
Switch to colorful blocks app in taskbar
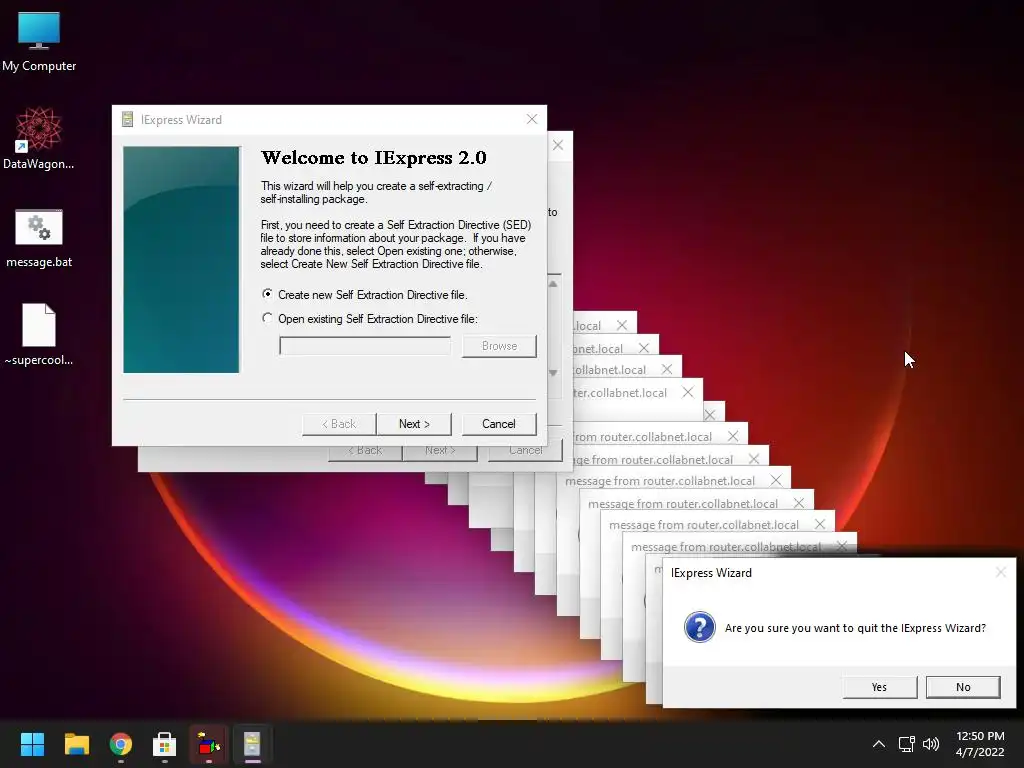(x=209, y=744)
